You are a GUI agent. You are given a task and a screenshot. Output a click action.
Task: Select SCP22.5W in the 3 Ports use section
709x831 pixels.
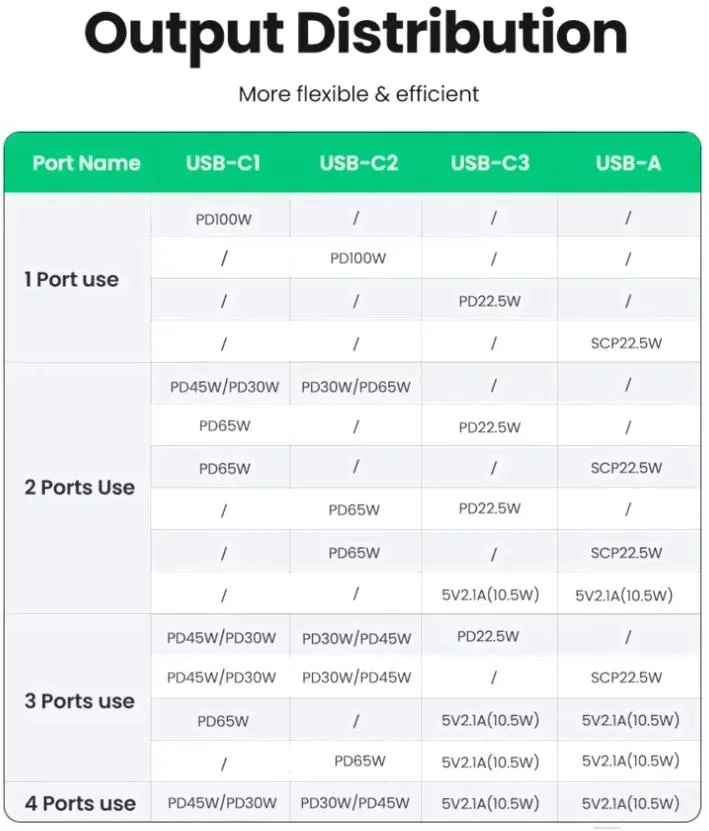(626, 678)
